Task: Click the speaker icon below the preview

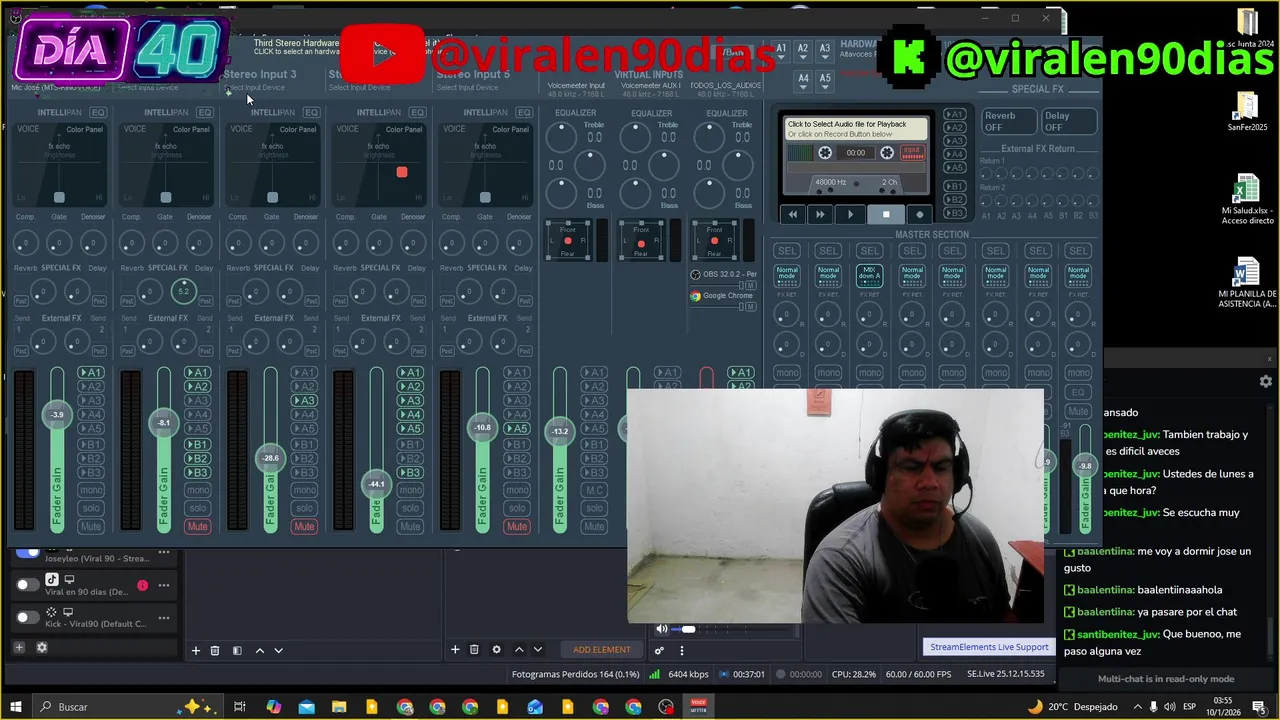Action: pyautogui.click(x=661, y=629)
